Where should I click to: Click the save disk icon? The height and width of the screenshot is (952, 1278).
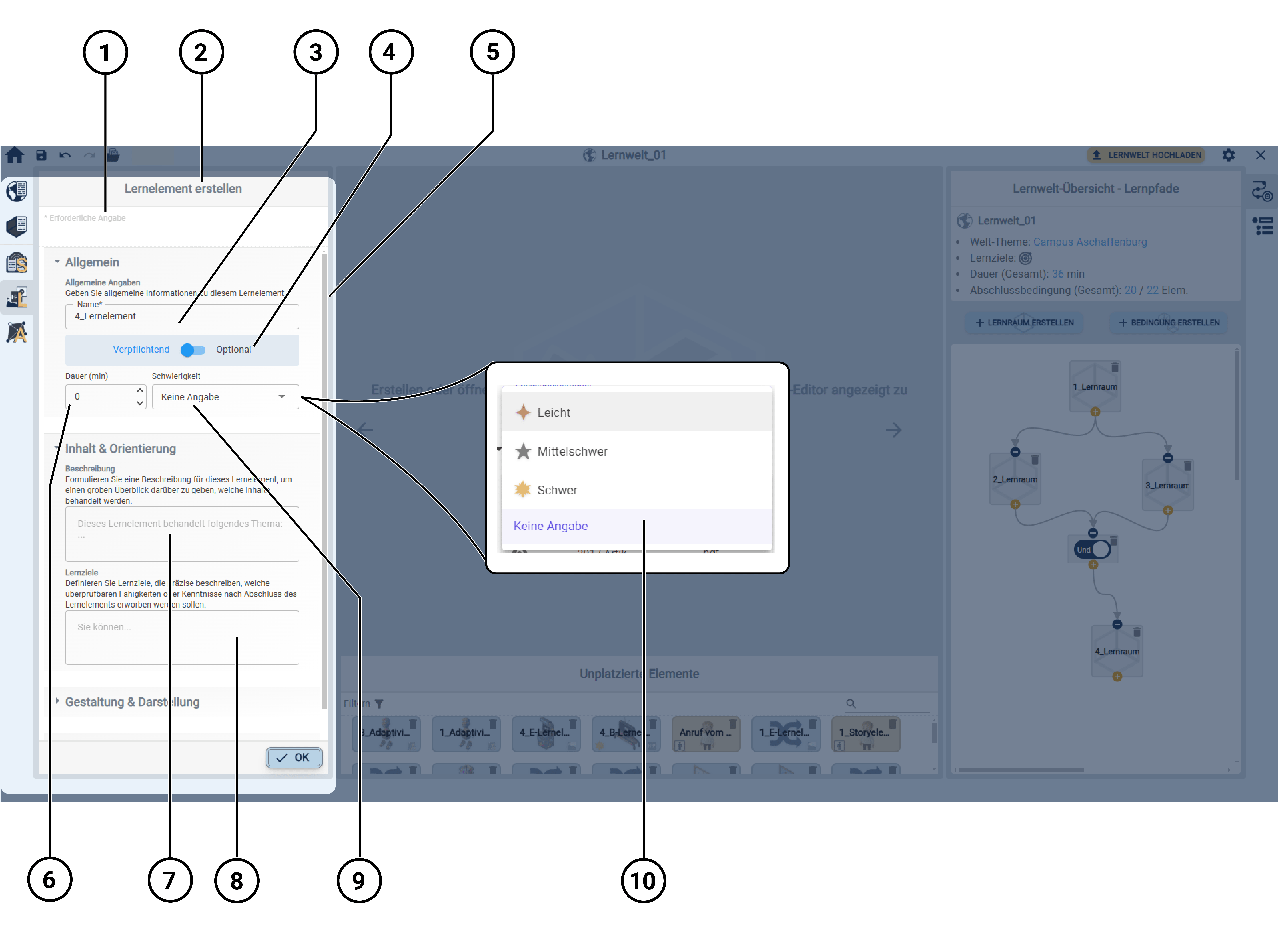tap(41, 155)
